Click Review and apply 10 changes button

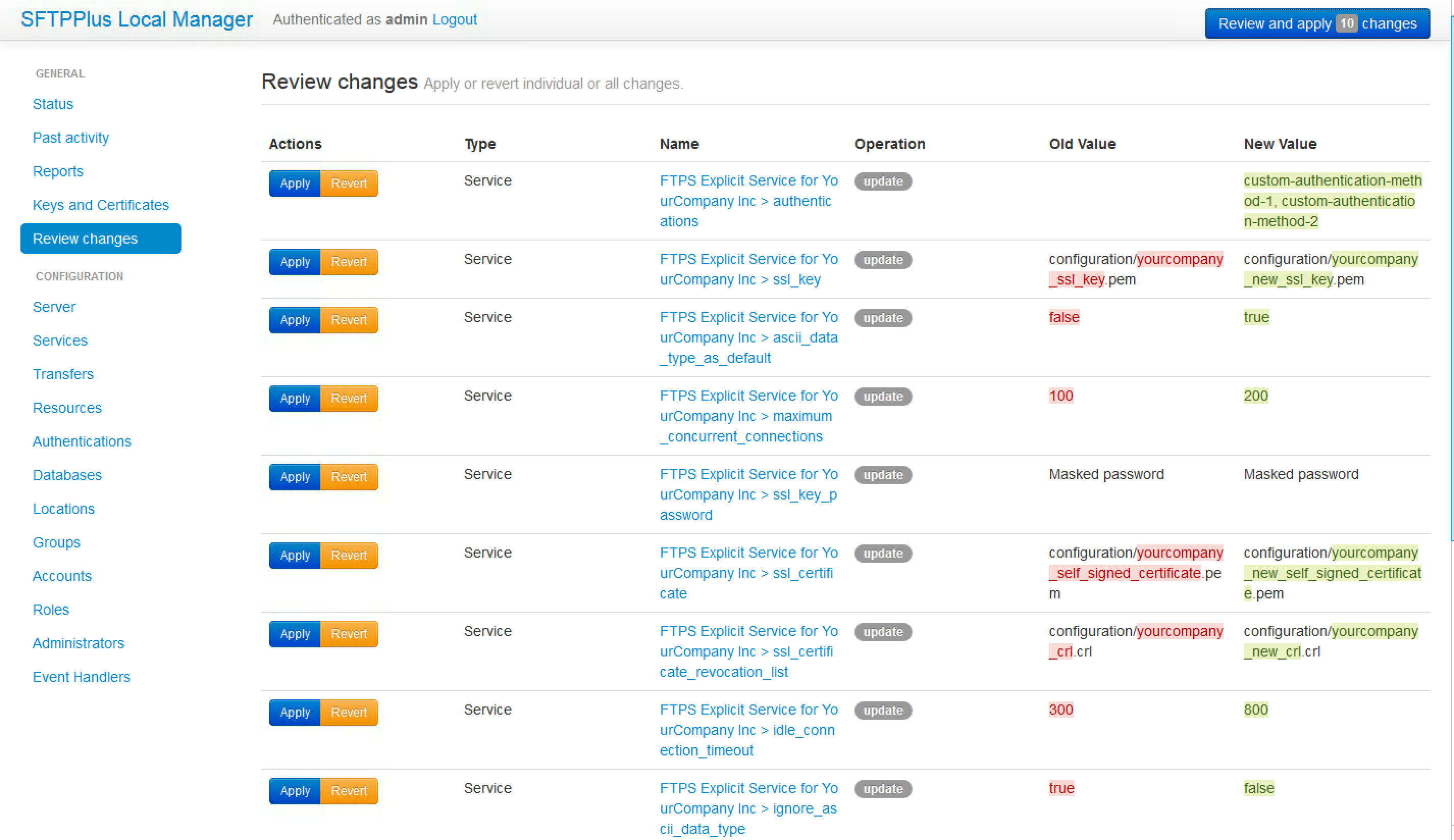1317,23
